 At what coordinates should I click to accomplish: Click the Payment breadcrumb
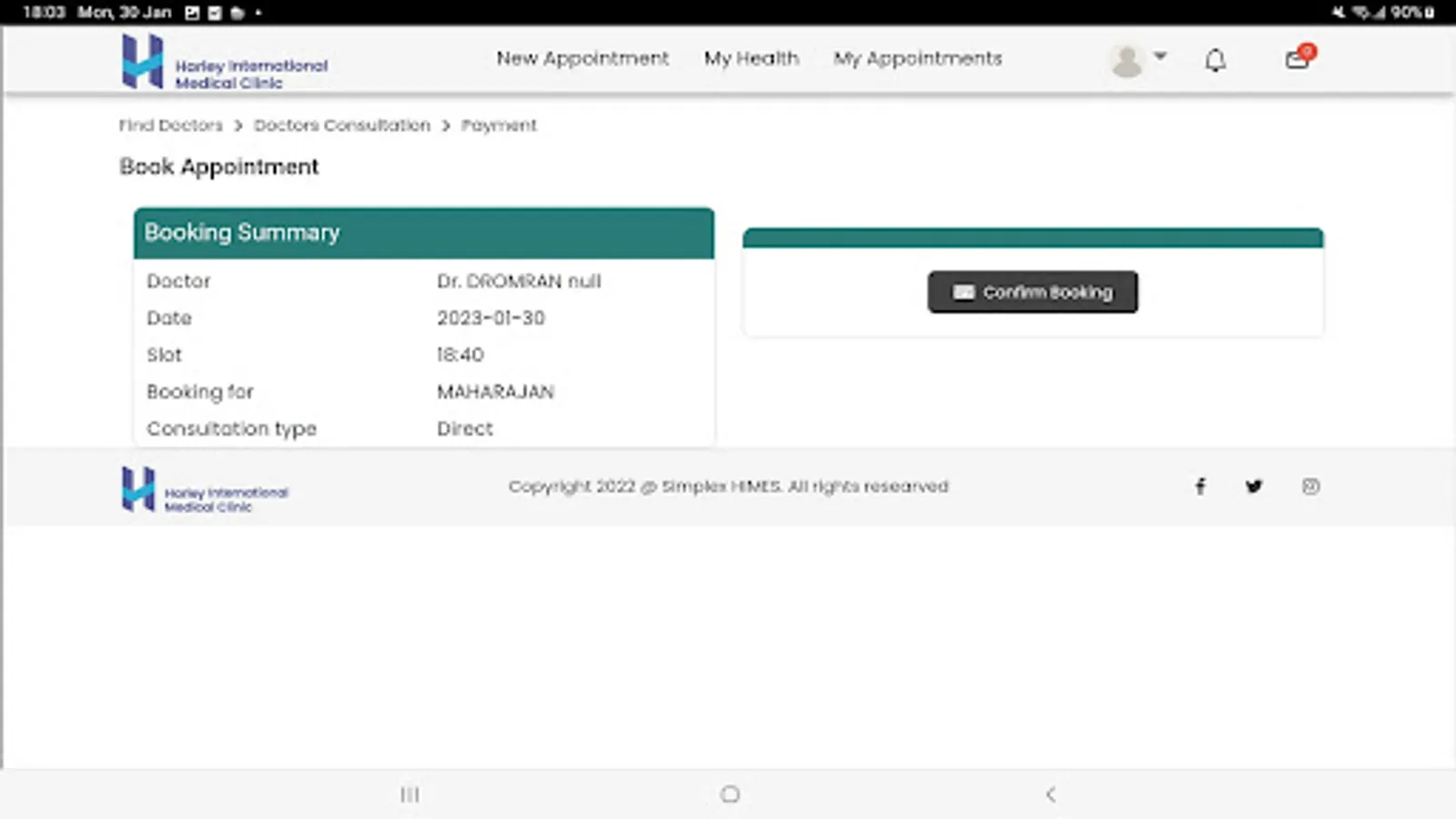pos(498,125)
